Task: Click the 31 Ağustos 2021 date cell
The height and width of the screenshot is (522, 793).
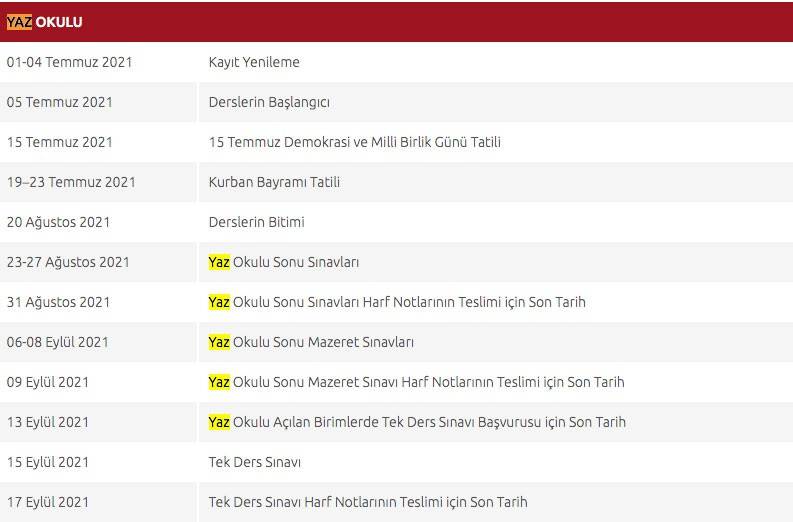Action: (58, 302)
